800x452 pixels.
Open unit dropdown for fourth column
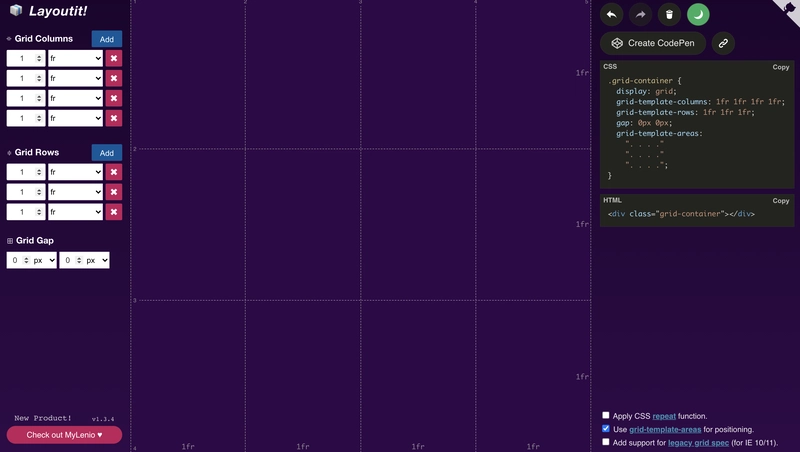click(76, 118)
